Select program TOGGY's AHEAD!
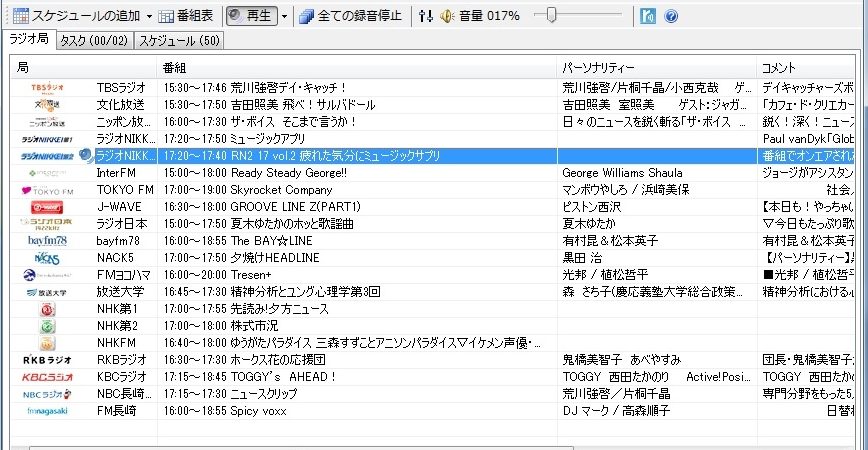Viewport: 868px width, 450px height. (283, 377)
